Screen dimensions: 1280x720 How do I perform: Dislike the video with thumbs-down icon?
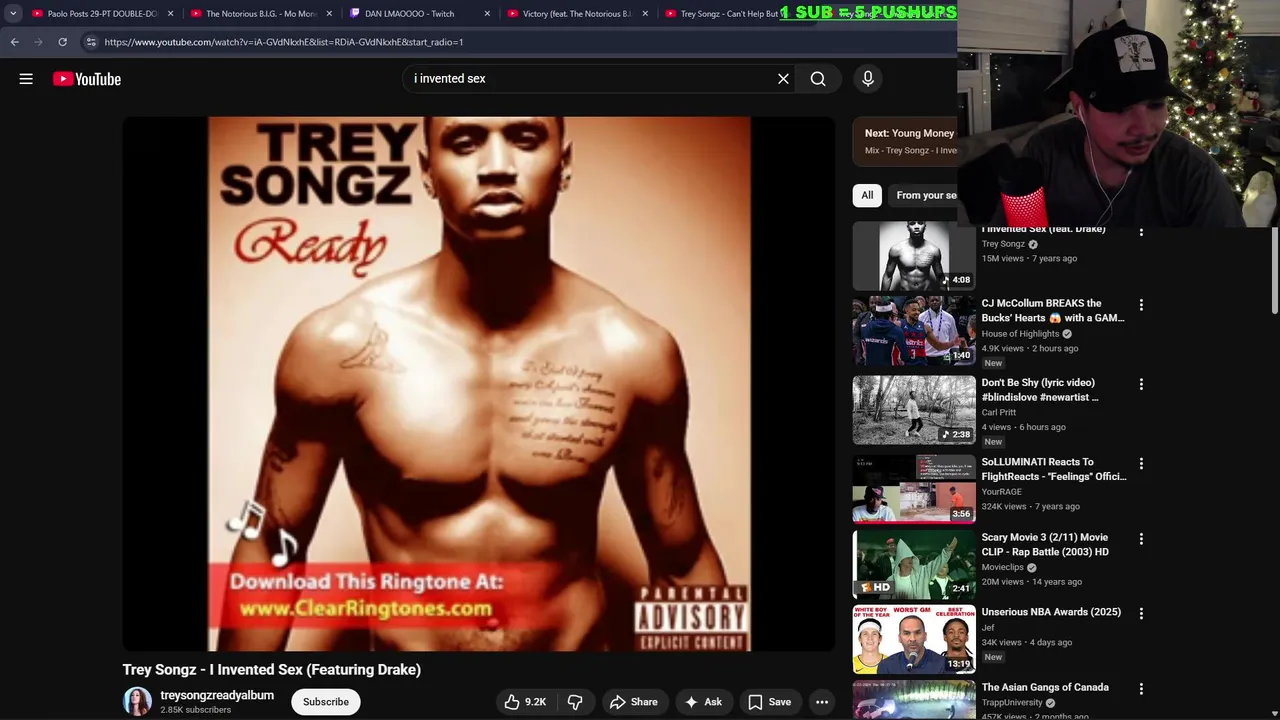pyautogui.click(x=575, y=702)
